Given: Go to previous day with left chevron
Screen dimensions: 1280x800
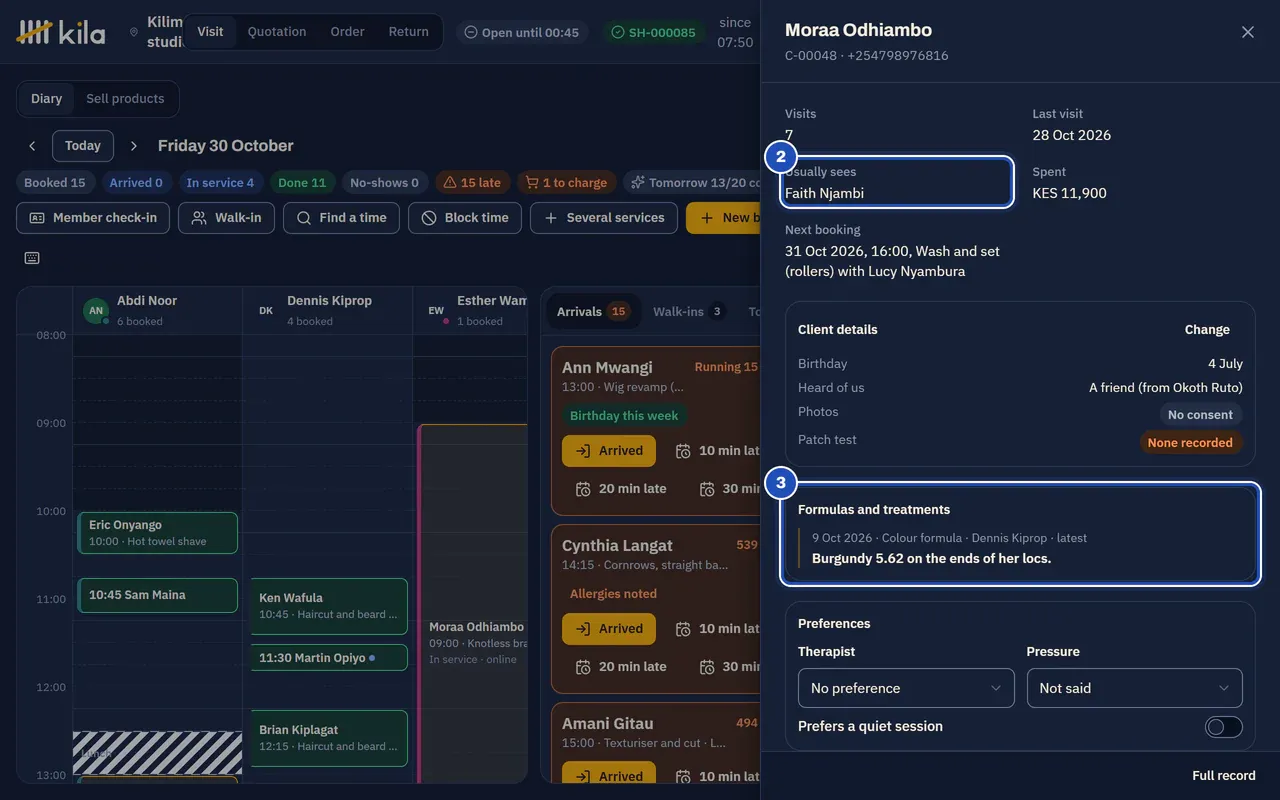Looking at the screenshot, I should (x=32, y=146).
